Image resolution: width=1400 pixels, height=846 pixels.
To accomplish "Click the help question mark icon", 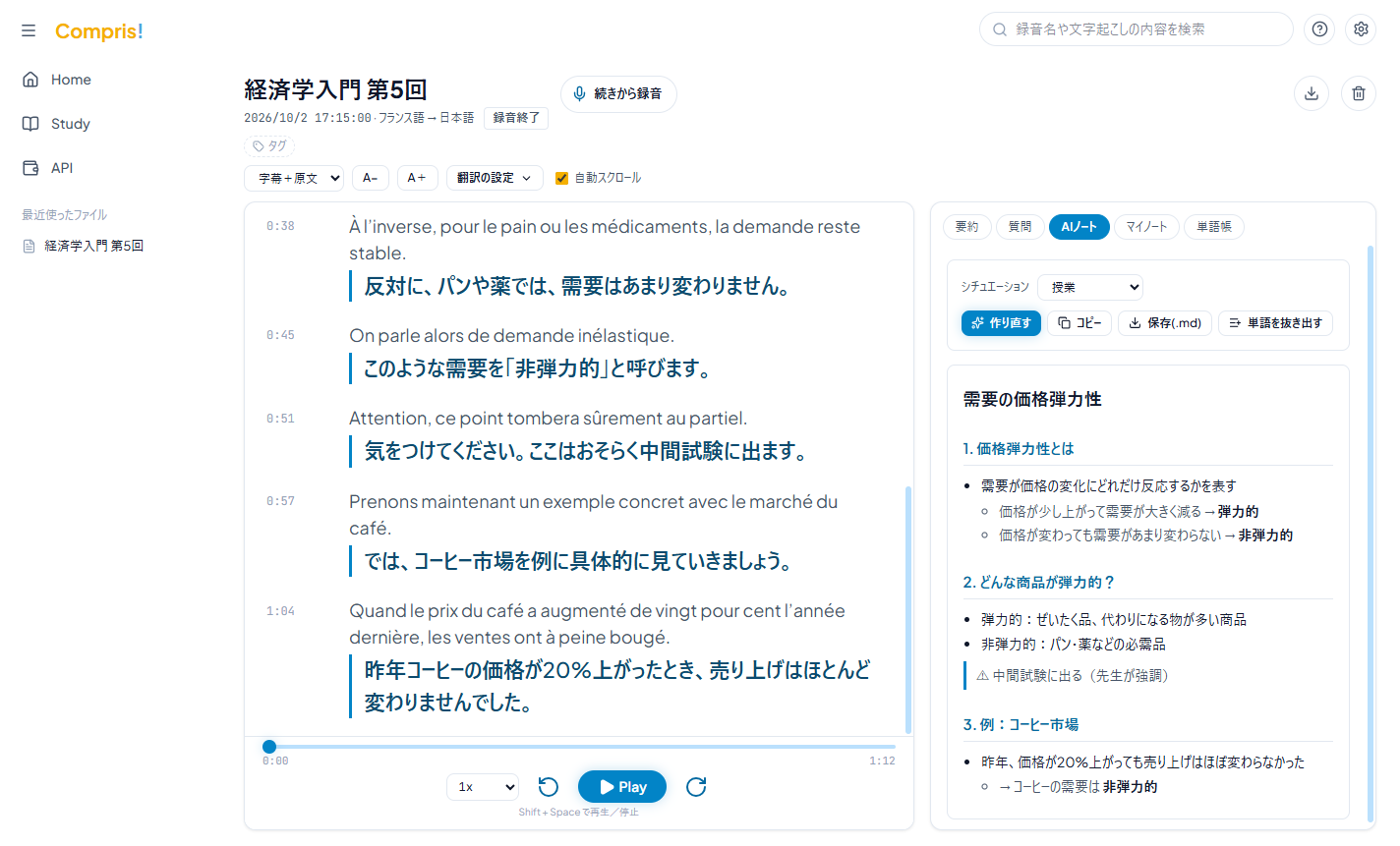I will (x=1319, y=29).
